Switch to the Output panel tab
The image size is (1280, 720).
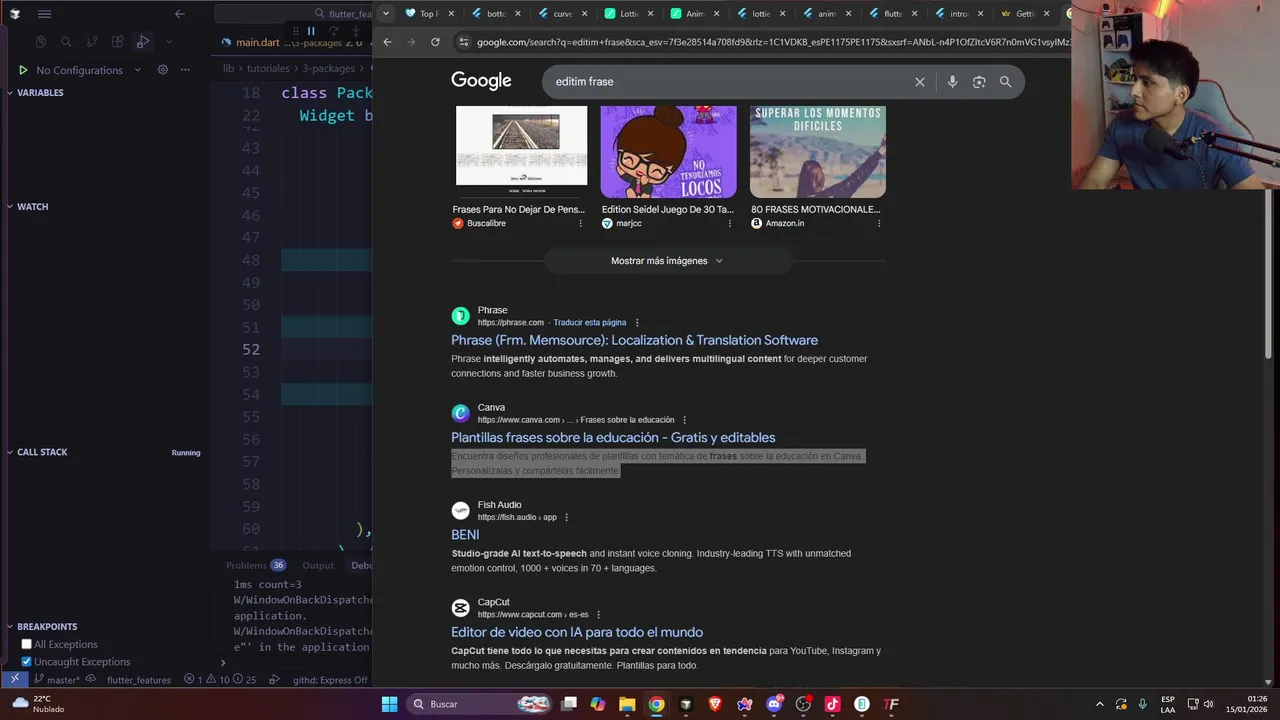click(318, 565)
